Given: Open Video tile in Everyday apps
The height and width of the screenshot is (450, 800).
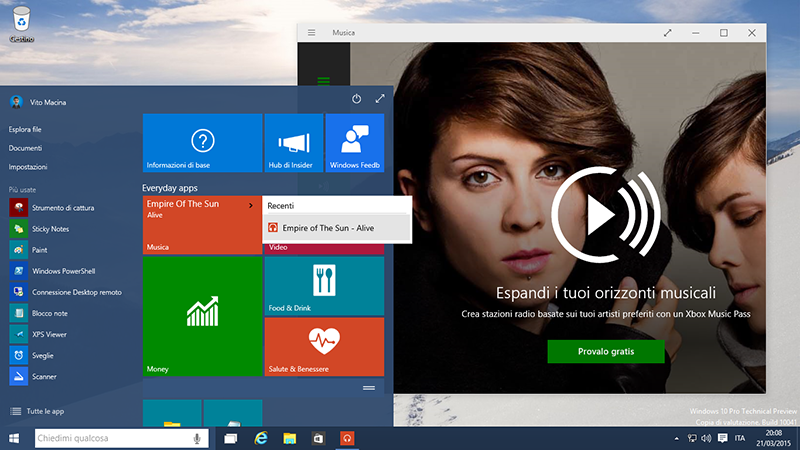Looking at the screenshot, I should [324, 248].
